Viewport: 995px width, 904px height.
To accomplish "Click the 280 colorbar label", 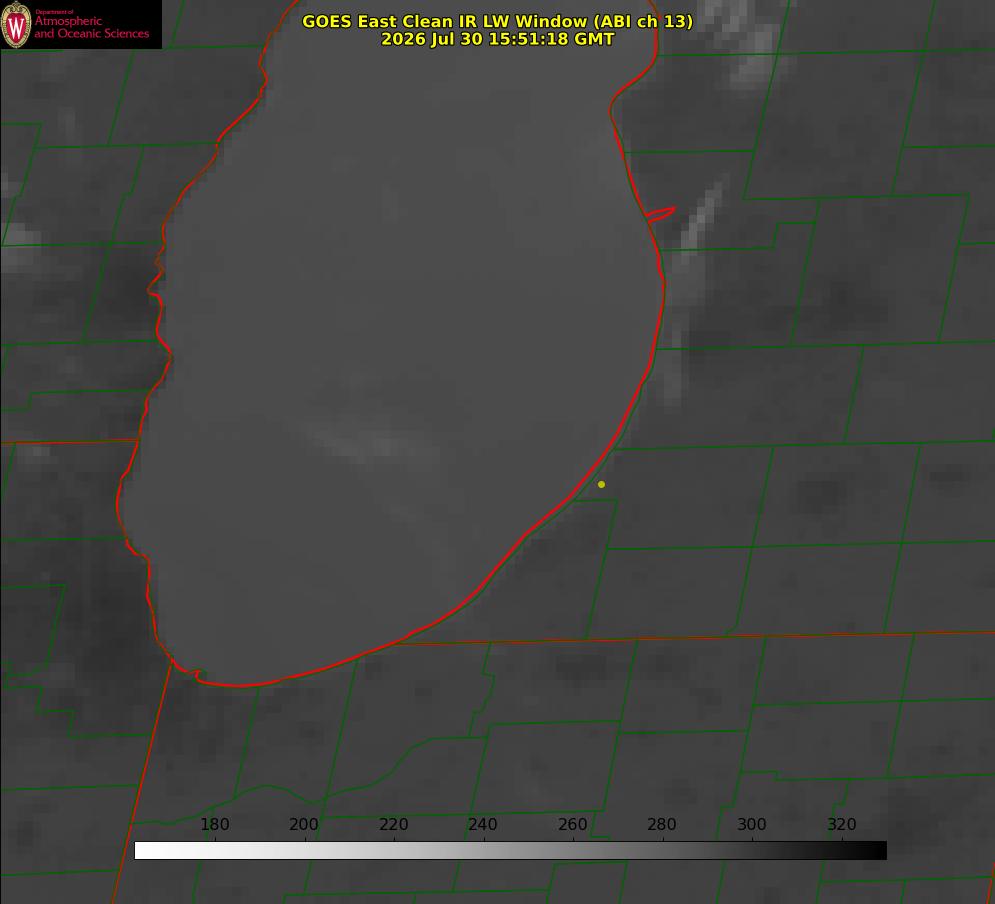I will [x=662, y=825].
